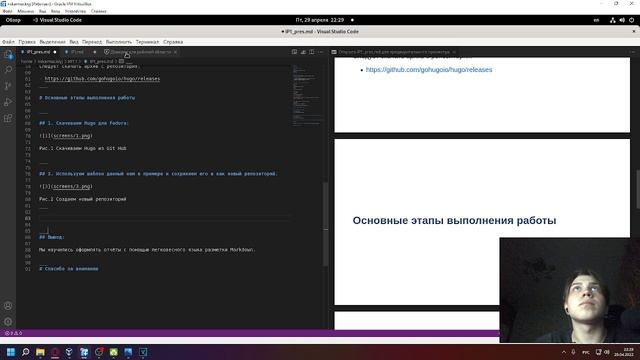This screenshot has height=360, width=640.
Task: Show hidden icons in the Windows system tray
Action: click(x=564, y=352)
